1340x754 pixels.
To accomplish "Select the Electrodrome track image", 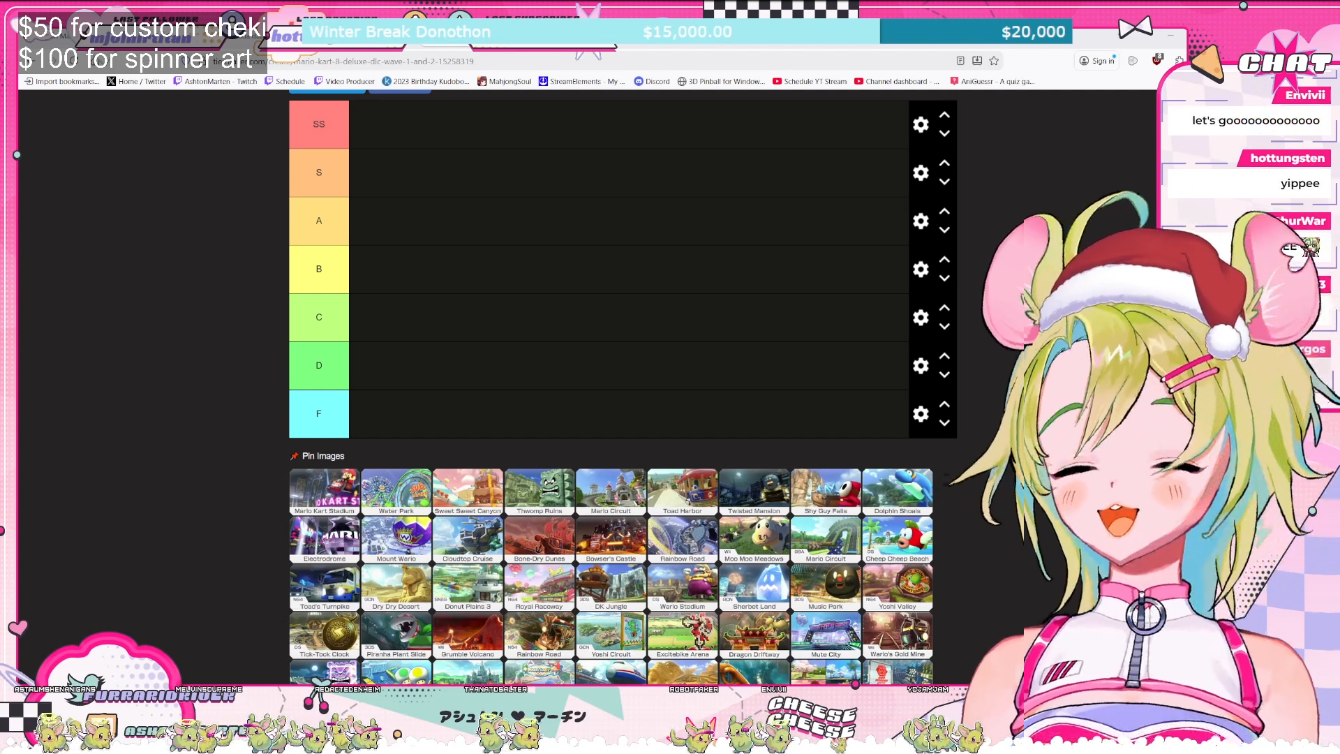I will 325,540.
